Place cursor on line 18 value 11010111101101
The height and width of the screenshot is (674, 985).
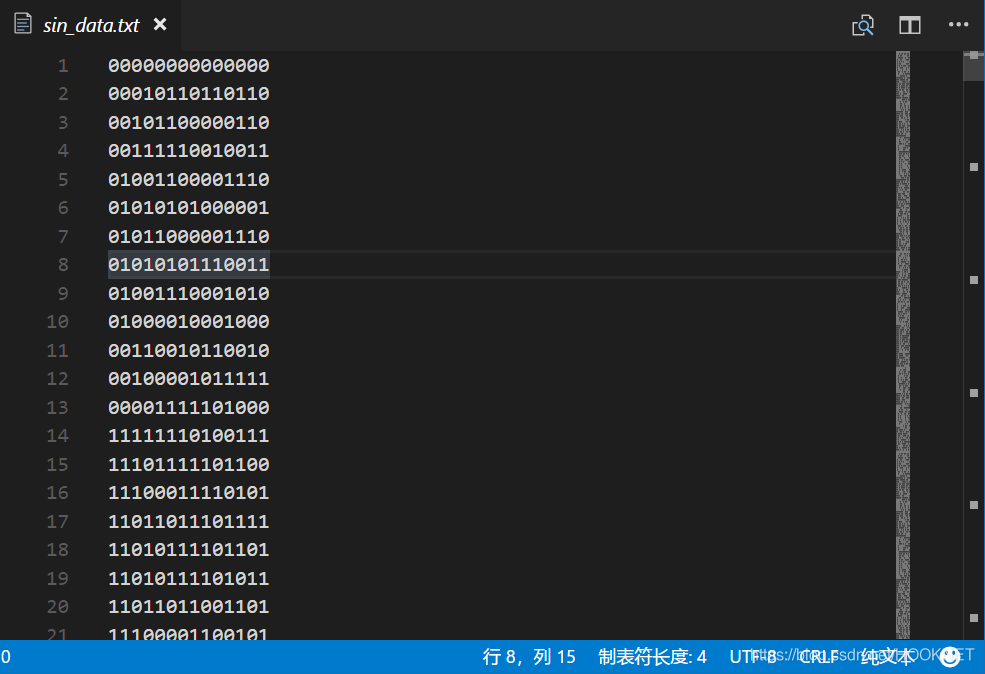(188, 550)
